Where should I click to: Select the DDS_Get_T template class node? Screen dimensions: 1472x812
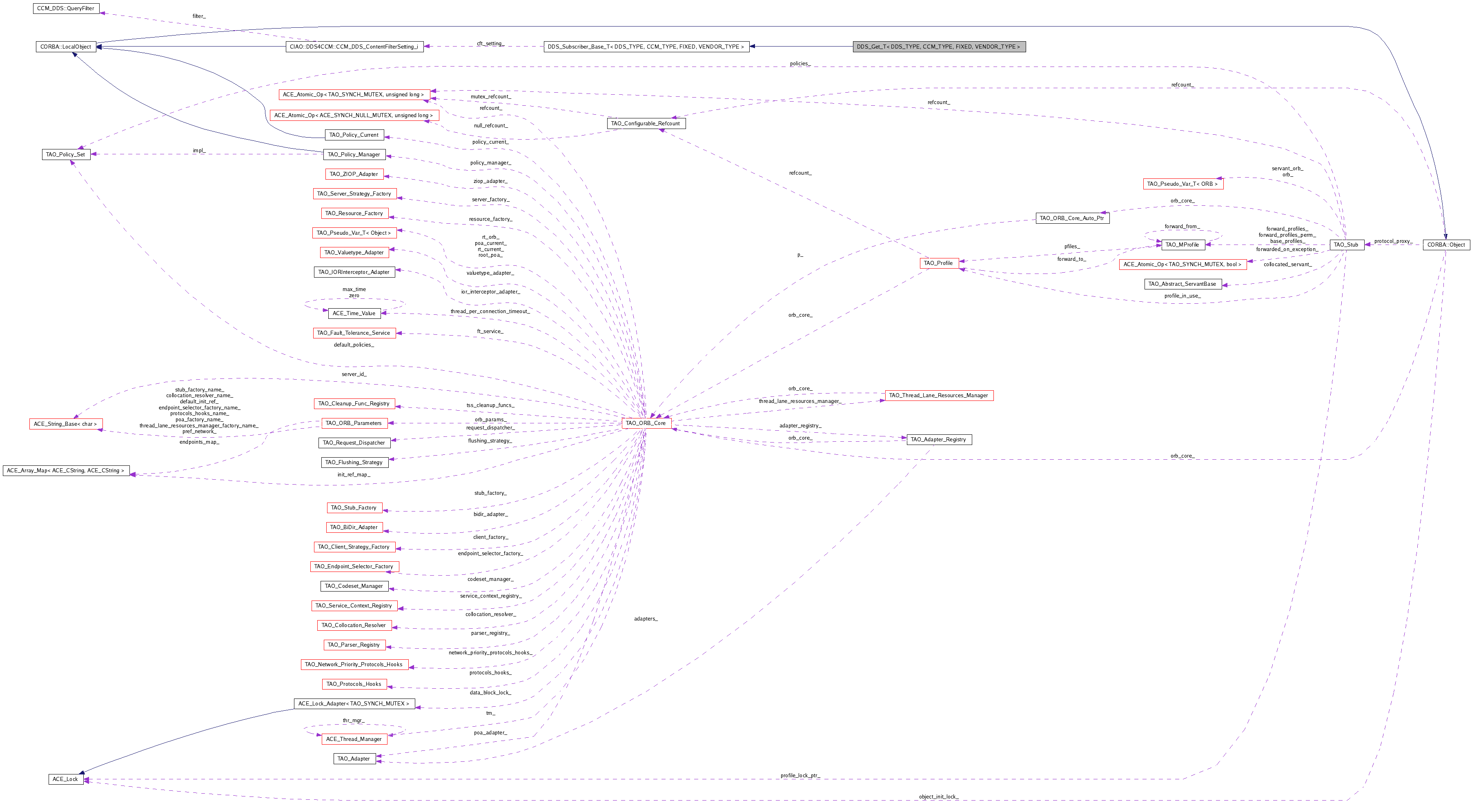point(939,47)
